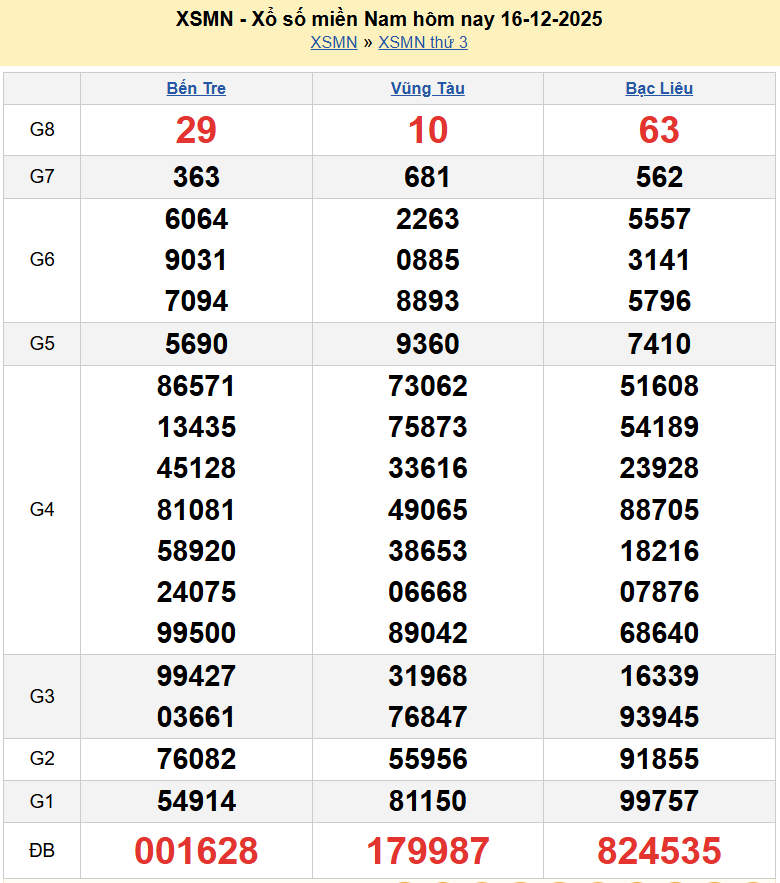Open the XSMN breadcrumb link
Image resolution: width=780 pixels, height=883 pixels.
(333, 42)
